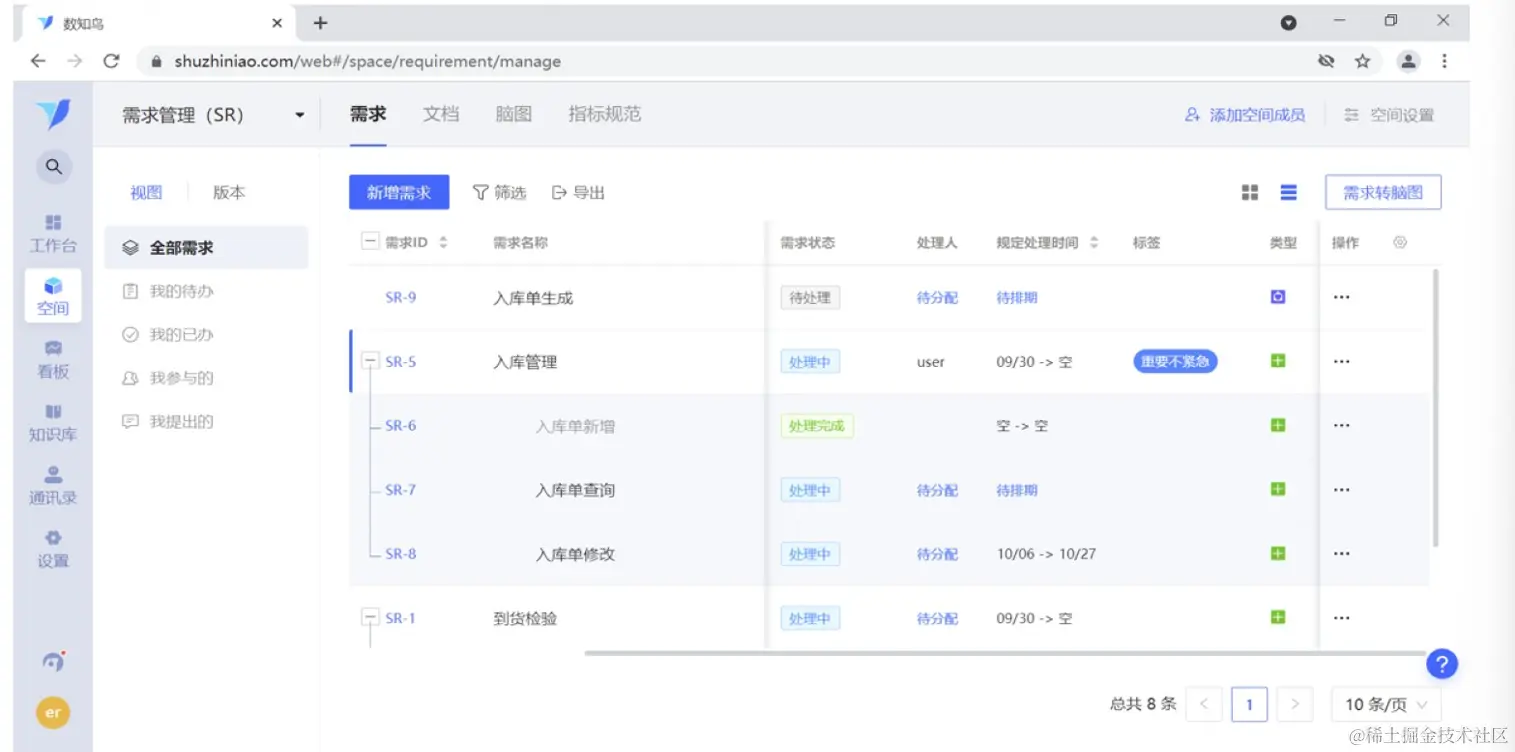Click type icon for SR-9 row
The height and width of the screenshot is (752, 1515).
coord(1278,297)
